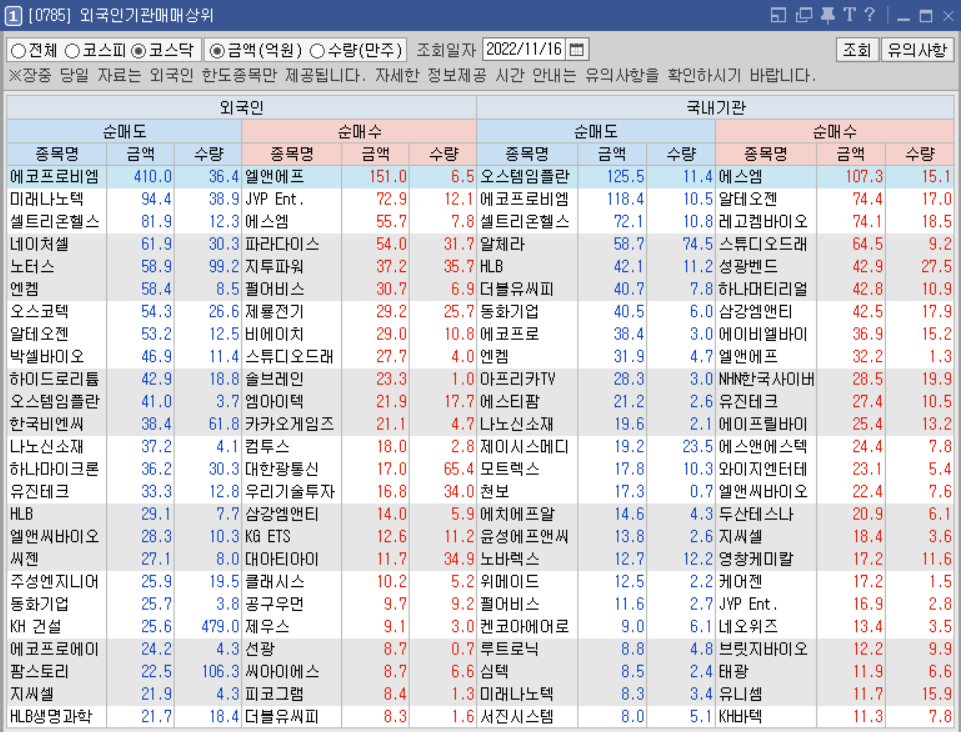Select the 코스피 market radio button
The height and width of the screenshot is (732, 961).
coord(73,50)
